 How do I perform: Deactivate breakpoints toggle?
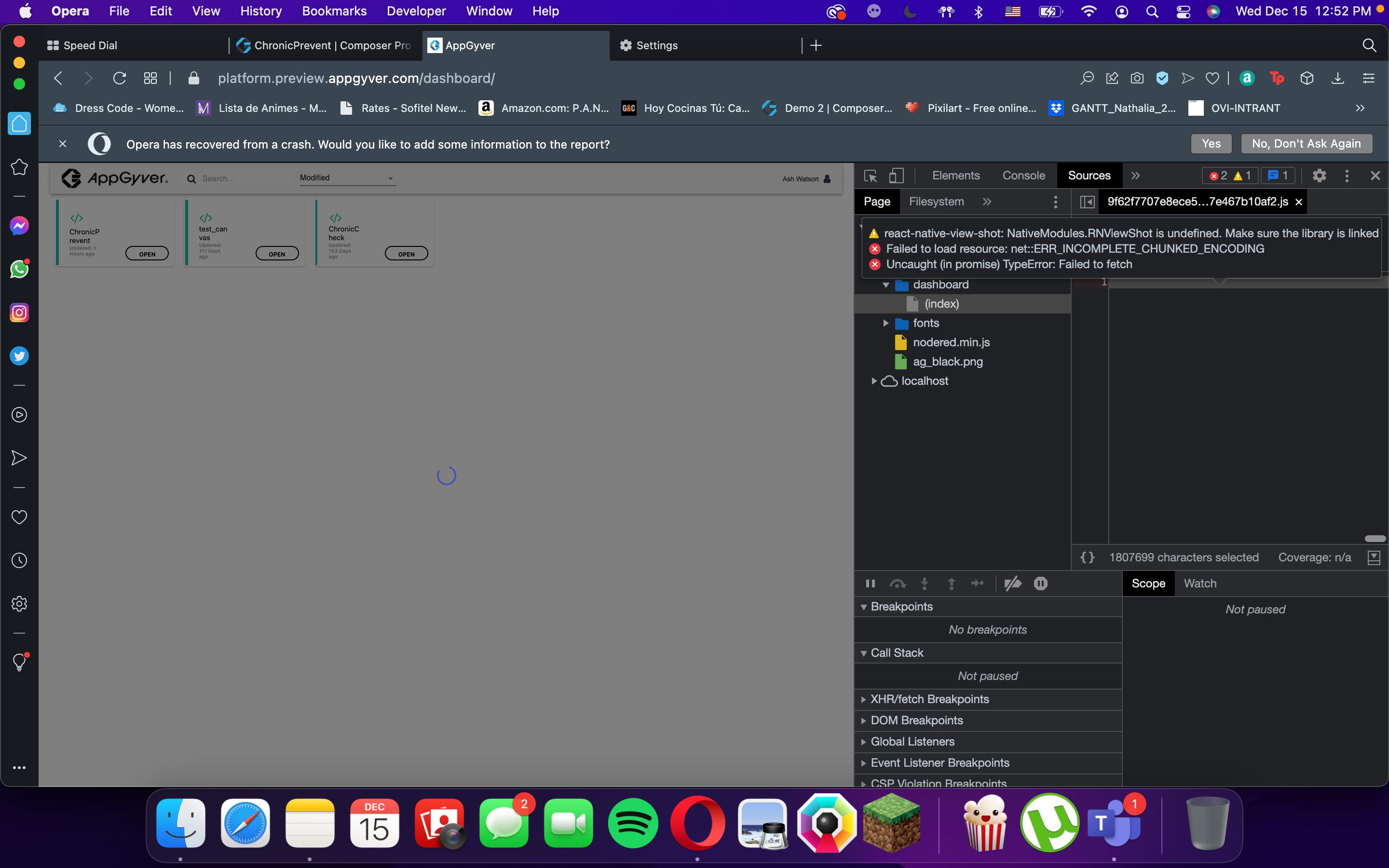click(1012, 583)
